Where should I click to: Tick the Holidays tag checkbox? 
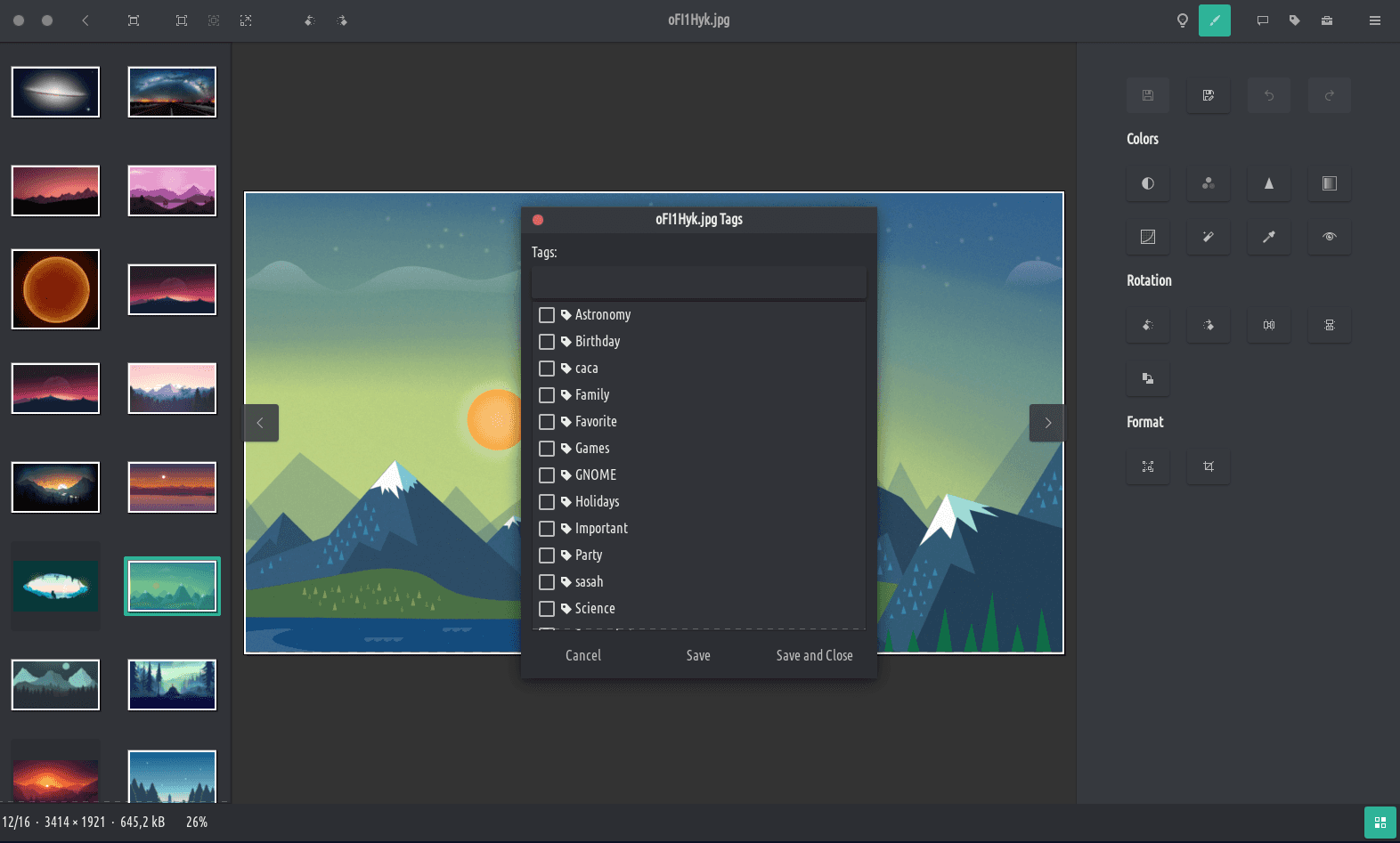tap(547, 502)
